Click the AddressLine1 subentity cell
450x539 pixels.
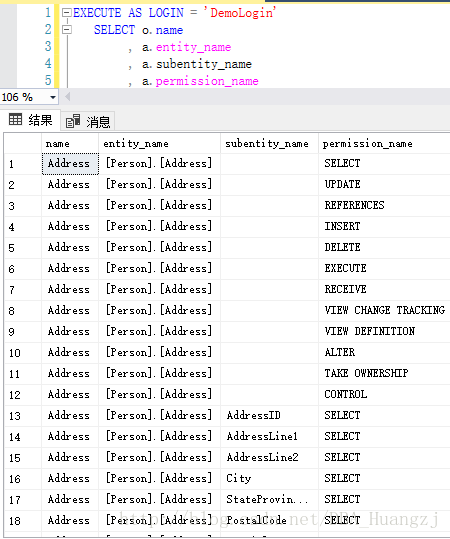pyautogui.click(x=270, y=437)
